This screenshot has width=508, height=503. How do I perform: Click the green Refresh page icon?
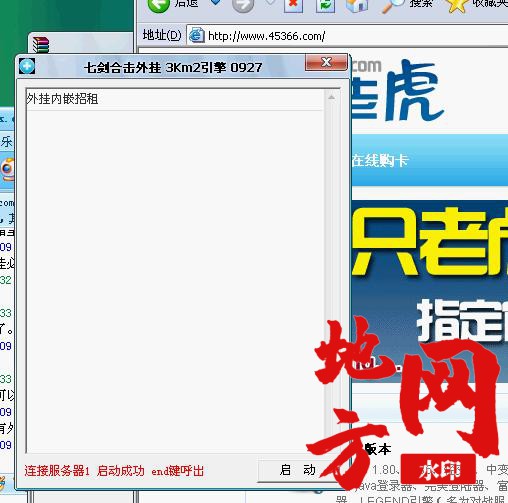[325, 5]
